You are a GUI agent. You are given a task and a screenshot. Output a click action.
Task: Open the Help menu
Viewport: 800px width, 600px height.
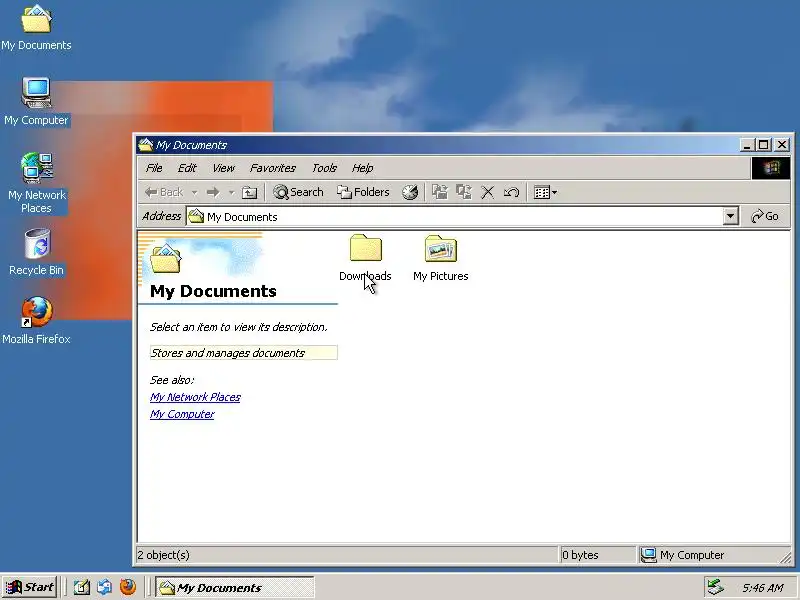(x=363, y=168)
